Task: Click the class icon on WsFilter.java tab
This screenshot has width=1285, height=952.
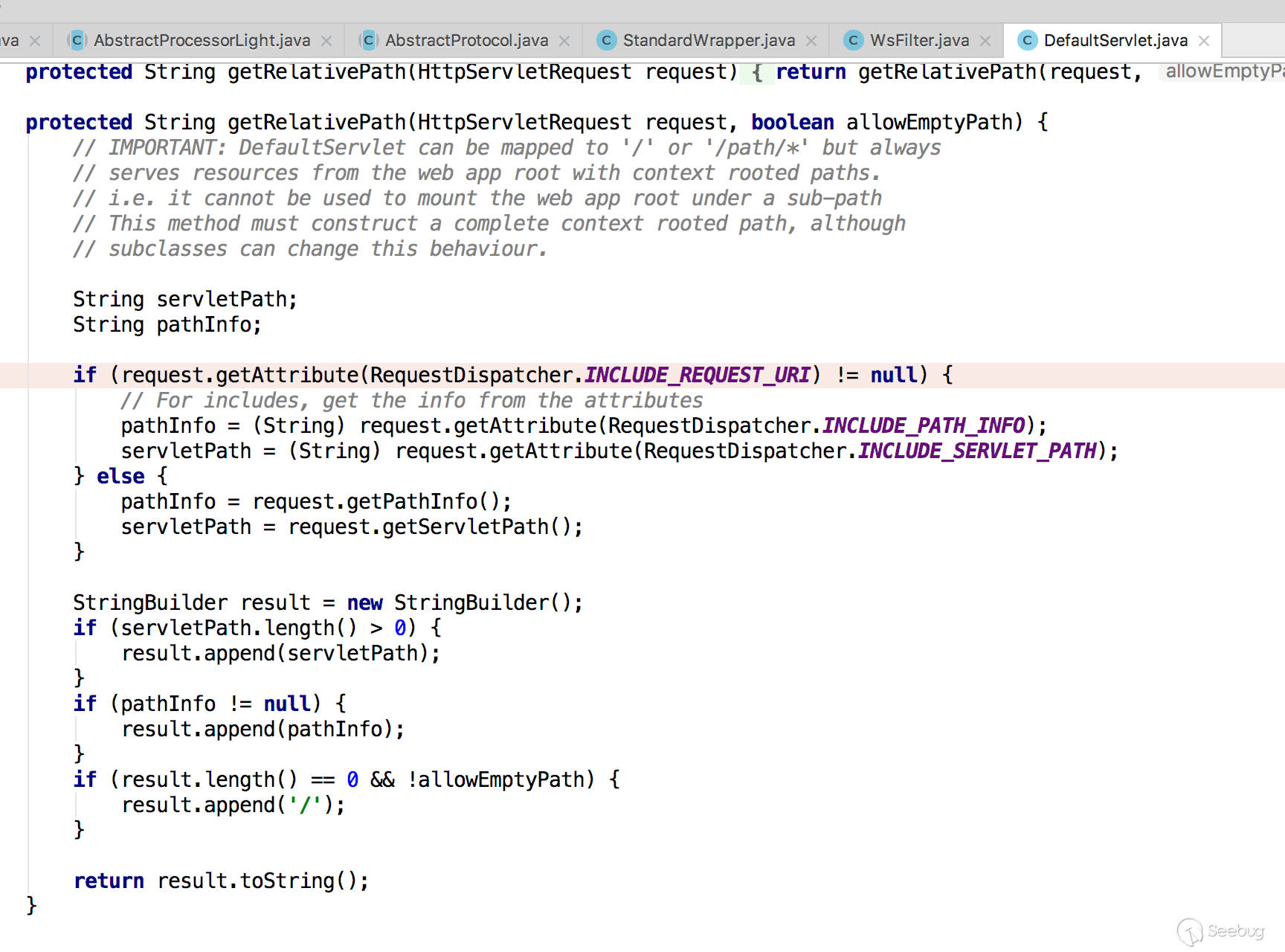Action: click(x=853, y=40)
